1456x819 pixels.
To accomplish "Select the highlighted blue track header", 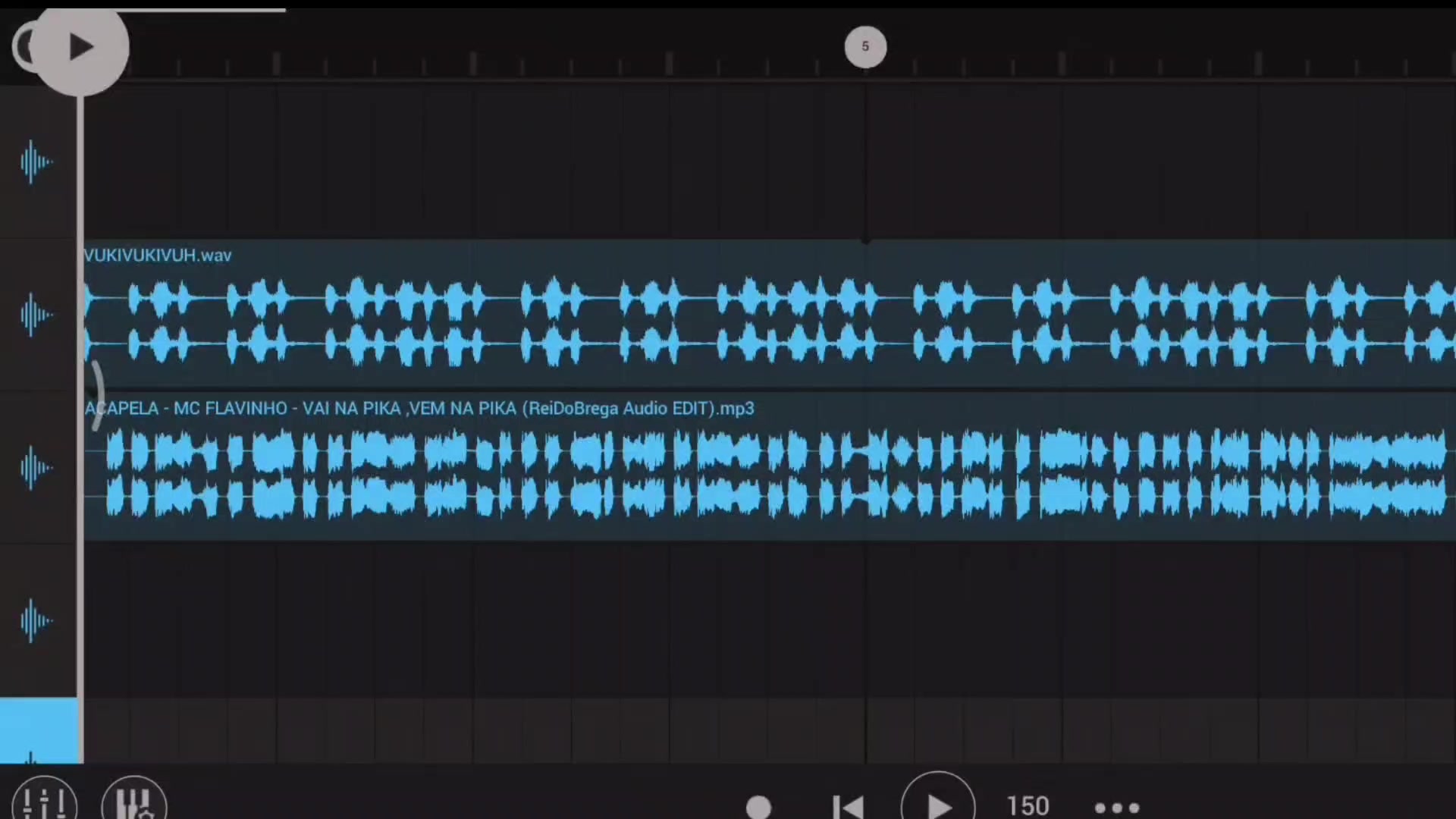I will coord(39,730).
